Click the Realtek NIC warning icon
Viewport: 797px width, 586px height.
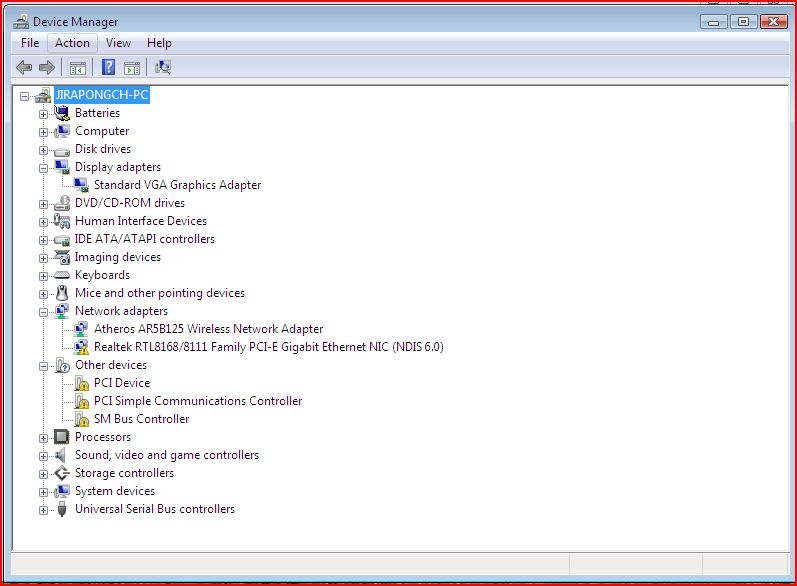[81, 347]
